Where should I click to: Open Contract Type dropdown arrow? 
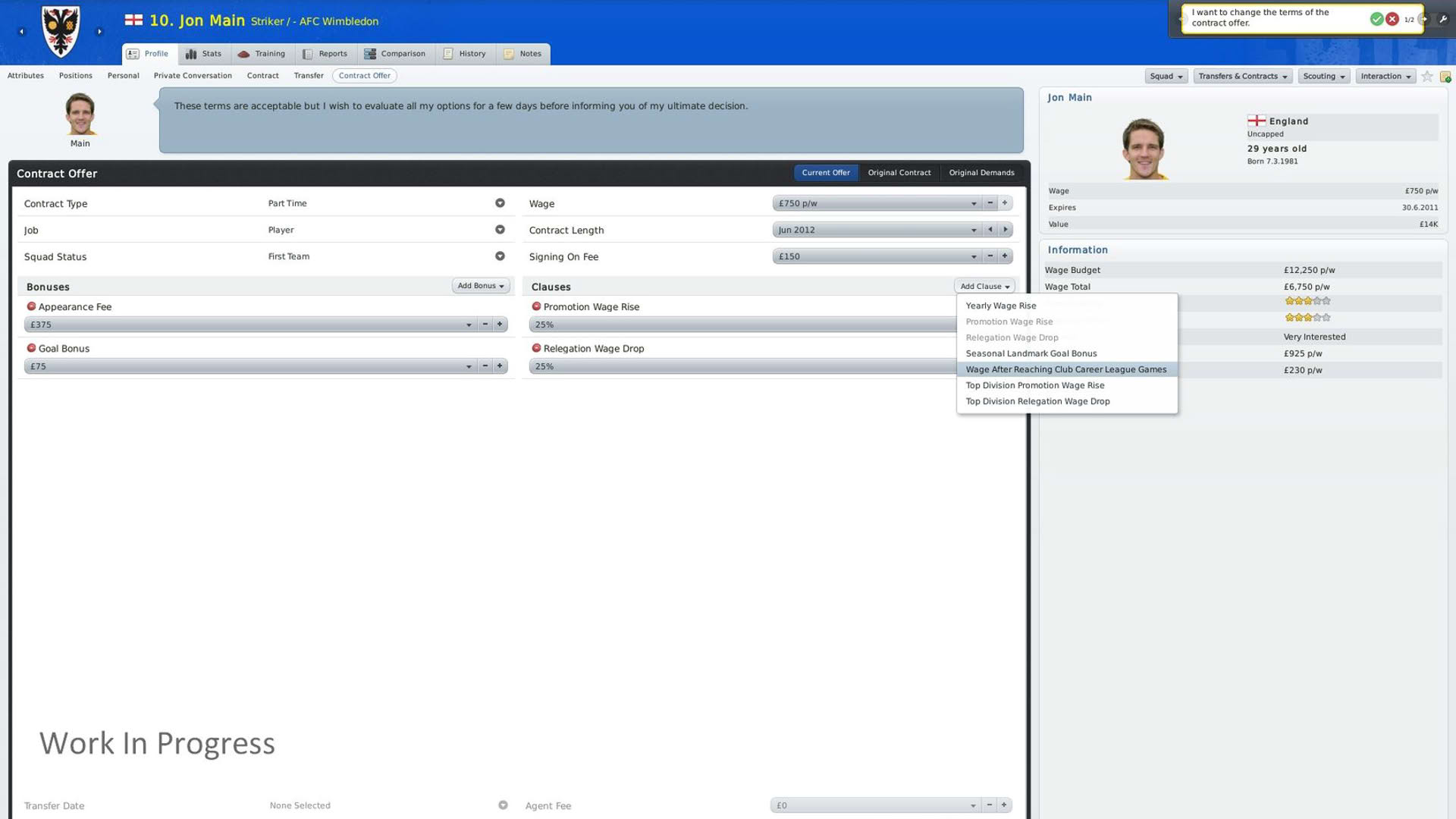(x=500, y=203)
